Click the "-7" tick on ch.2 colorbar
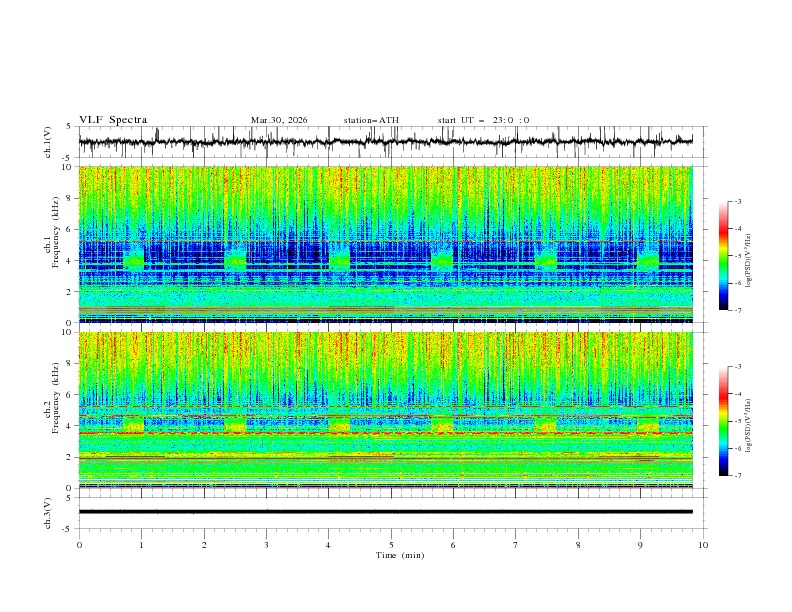The height and width of the screenshot is (612, 792). pos(737,475)
